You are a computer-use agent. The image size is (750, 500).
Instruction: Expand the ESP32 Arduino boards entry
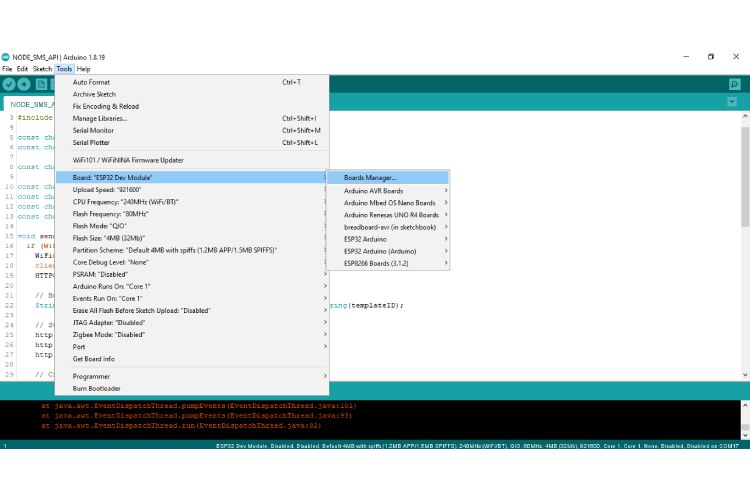coord(388,239)
